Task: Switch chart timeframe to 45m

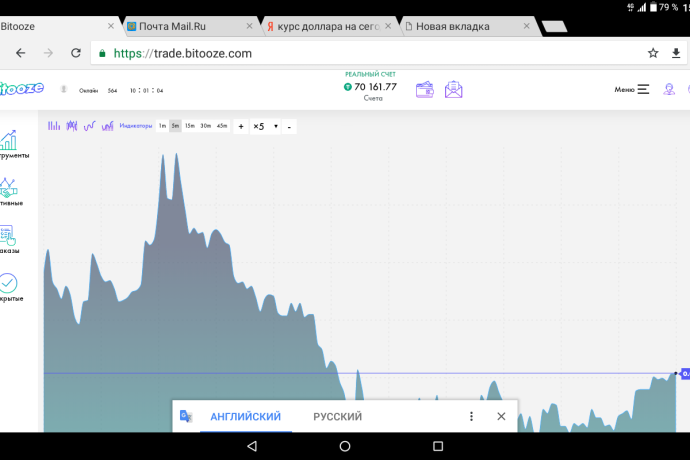Action: (222, 126)
